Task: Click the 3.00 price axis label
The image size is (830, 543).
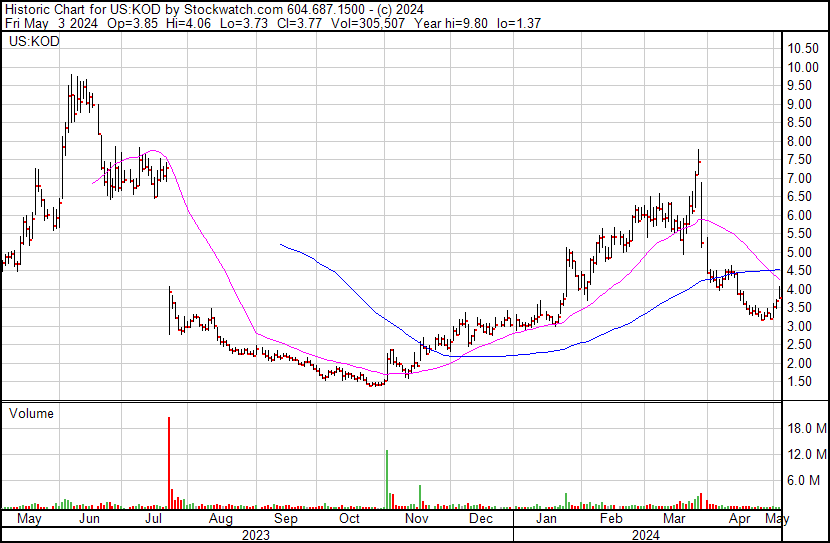Action: (799, 327)
